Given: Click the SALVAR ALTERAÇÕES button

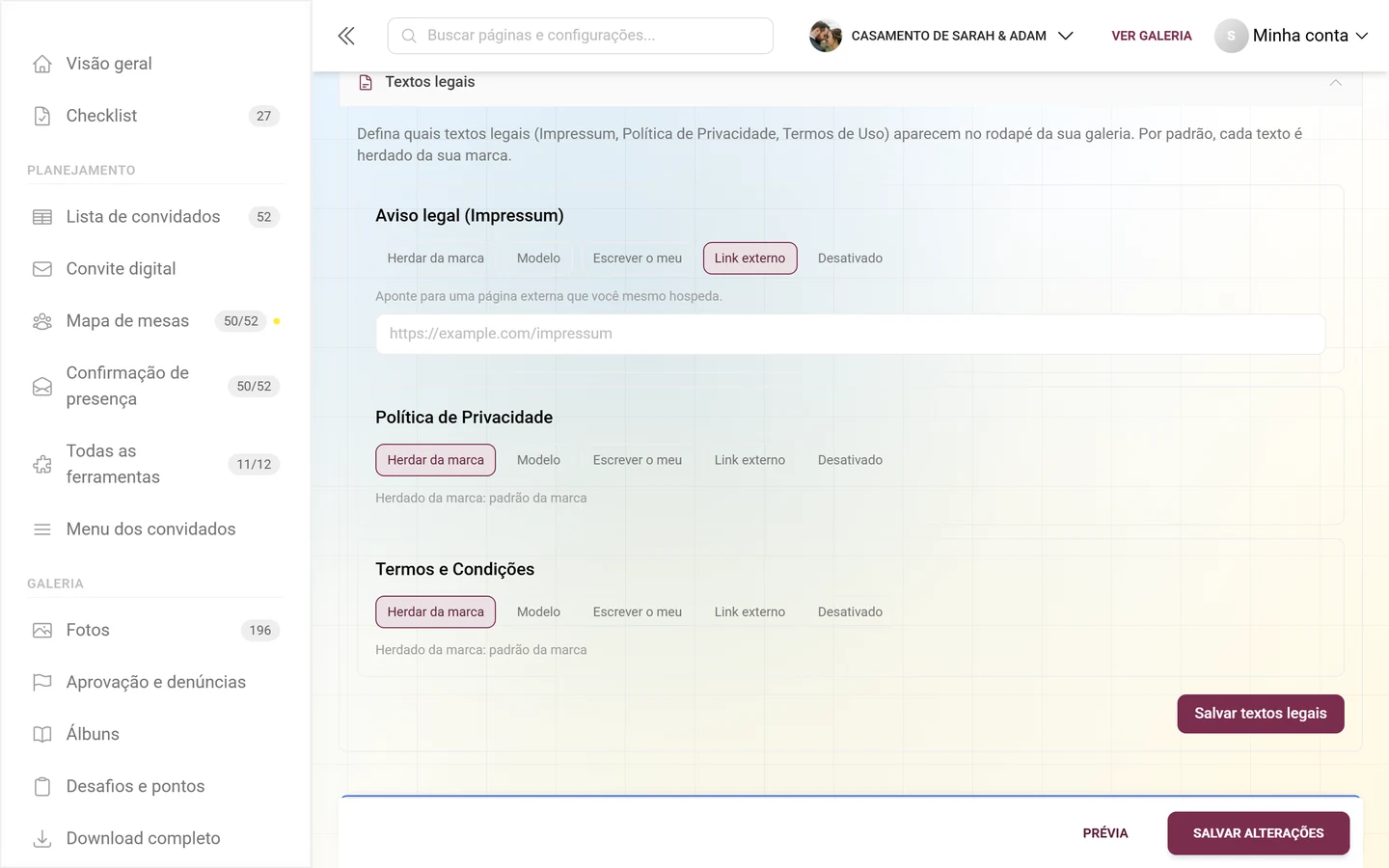Looking at the screenshot, I should click(x=1258, y=833).
